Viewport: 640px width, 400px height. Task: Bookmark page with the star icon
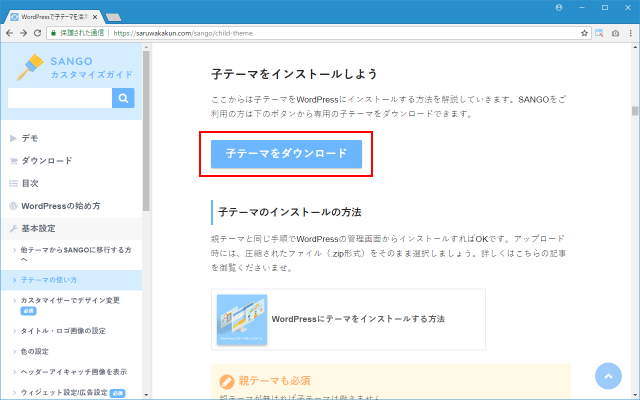[584, 33]
